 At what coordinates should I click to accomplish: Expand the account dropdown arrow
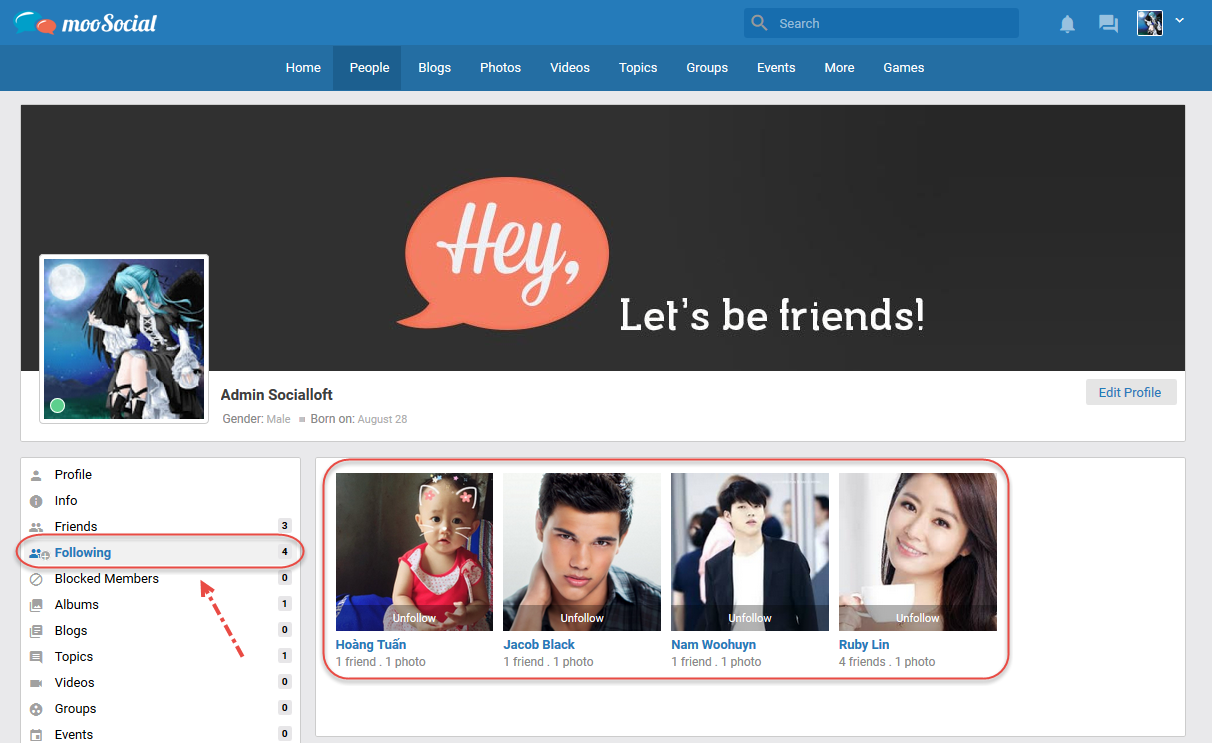1179,21
